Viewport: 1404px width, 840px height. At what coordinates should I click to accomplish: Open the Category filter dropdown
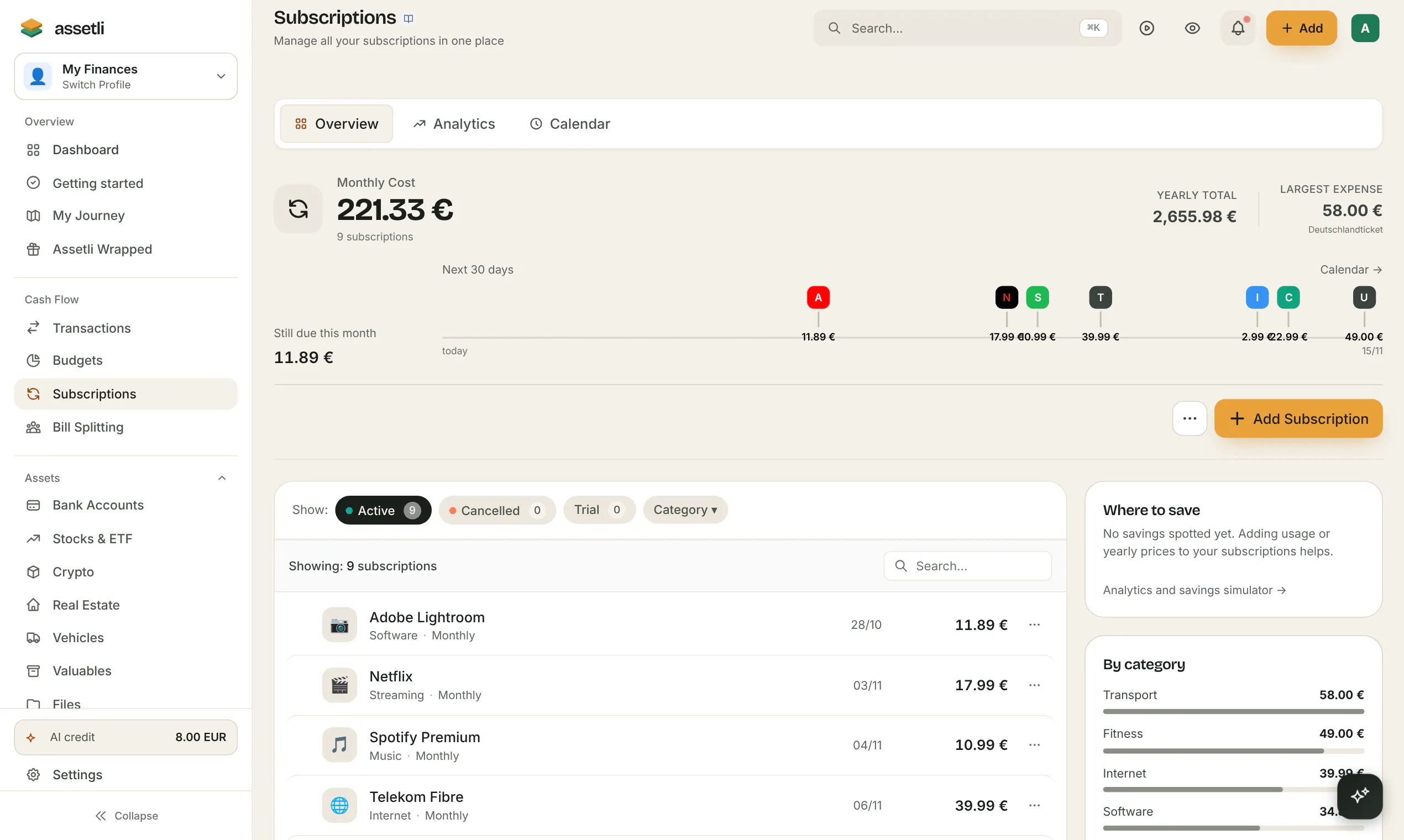click(685, 510)
